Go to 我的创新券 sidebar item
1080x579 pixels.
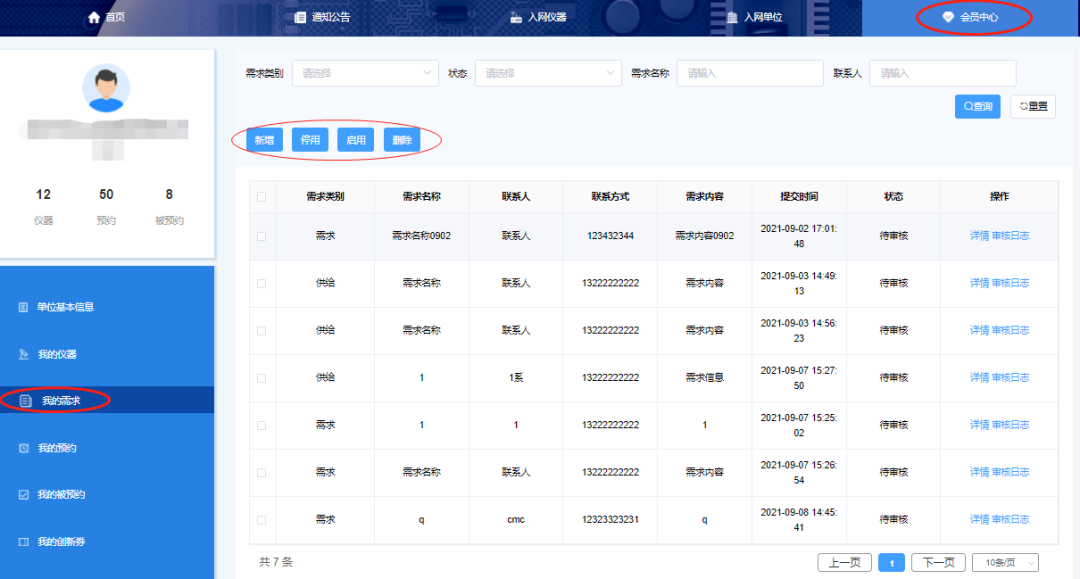[61, 542]
